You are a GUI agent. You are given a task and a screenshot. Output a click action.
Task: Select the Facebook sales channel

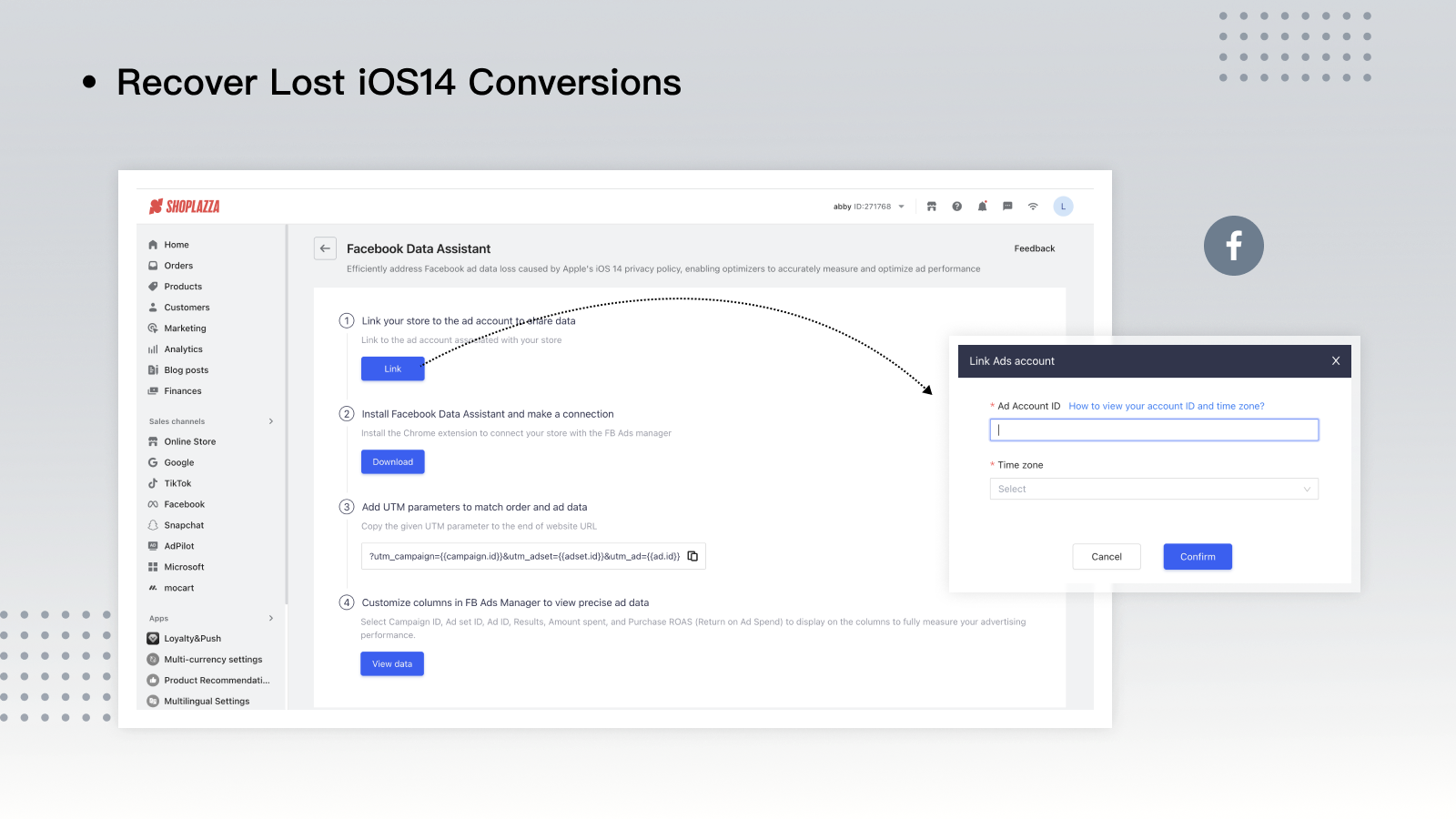pos(184,504)
